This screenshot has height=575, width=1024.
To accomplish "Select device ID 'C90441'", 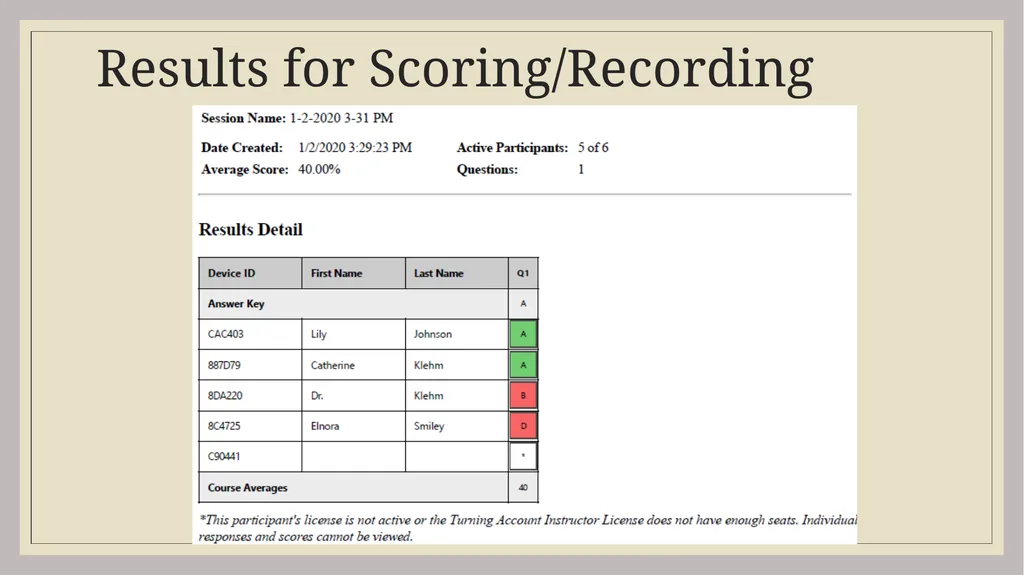I will point(223,456).
